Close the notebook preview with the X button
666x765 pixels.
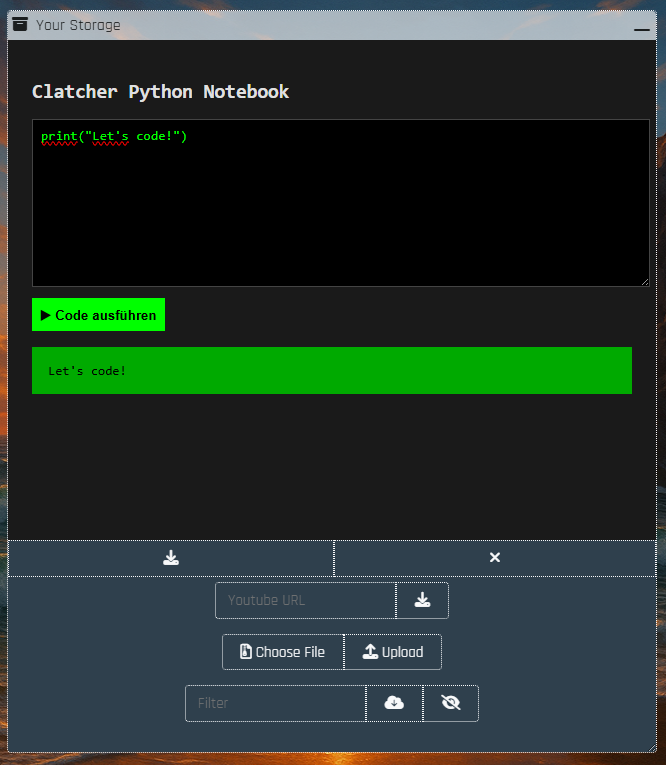click(495, 558)
